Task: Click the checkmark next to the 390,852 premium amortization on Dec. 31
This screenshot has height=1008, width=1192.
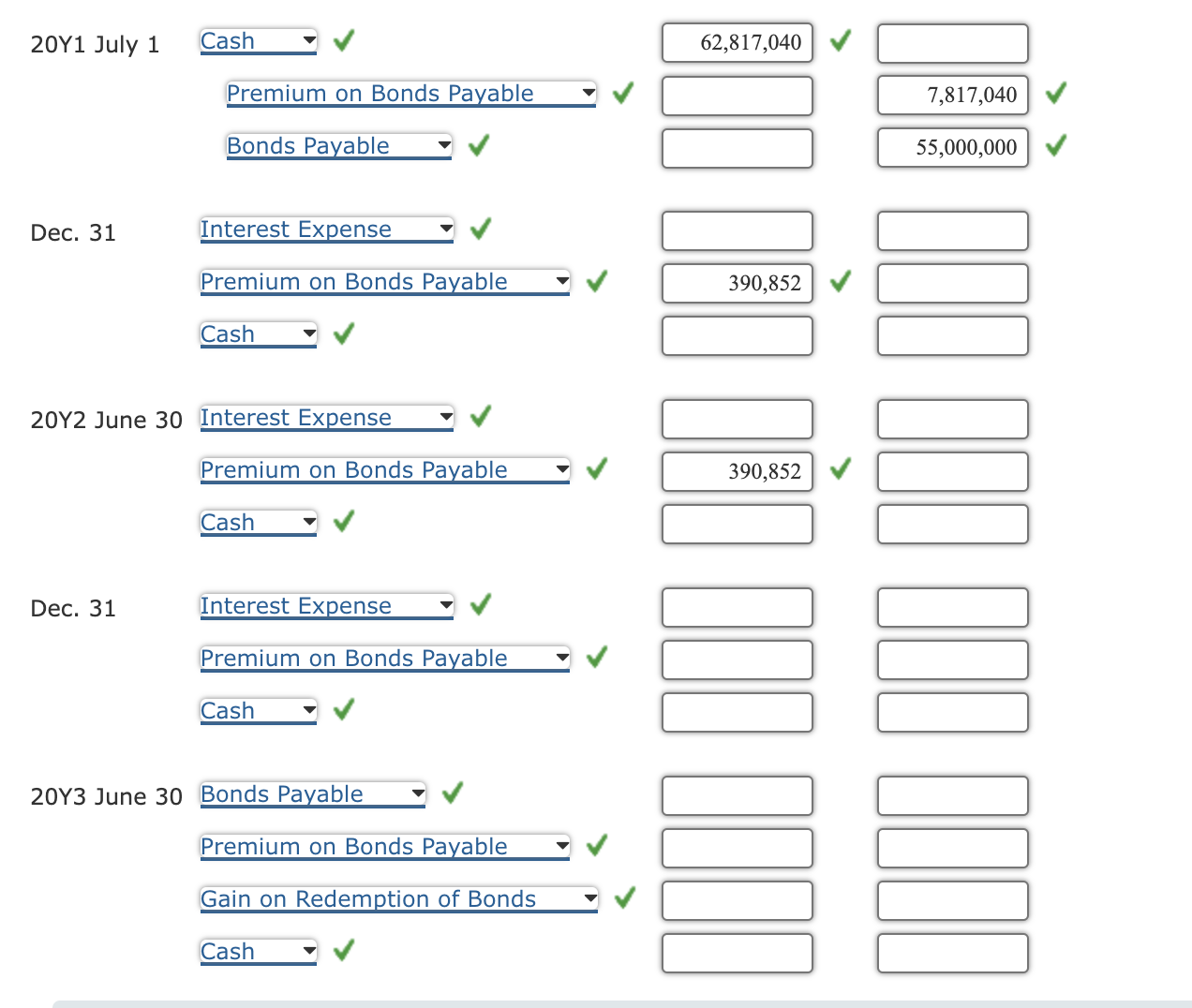Action: [x=841, y=282]
